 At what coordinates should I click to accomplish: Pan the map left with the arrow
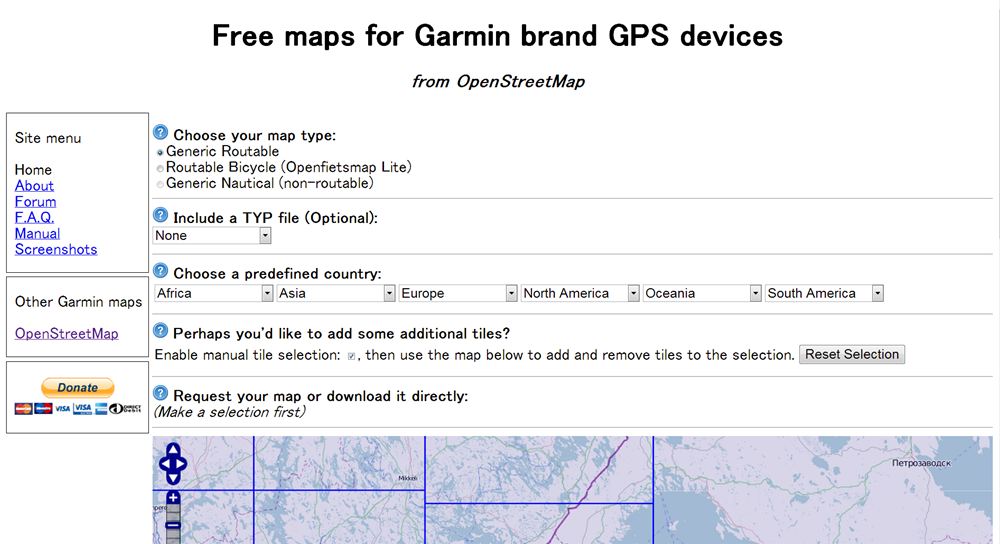click(x=164, y=464)
